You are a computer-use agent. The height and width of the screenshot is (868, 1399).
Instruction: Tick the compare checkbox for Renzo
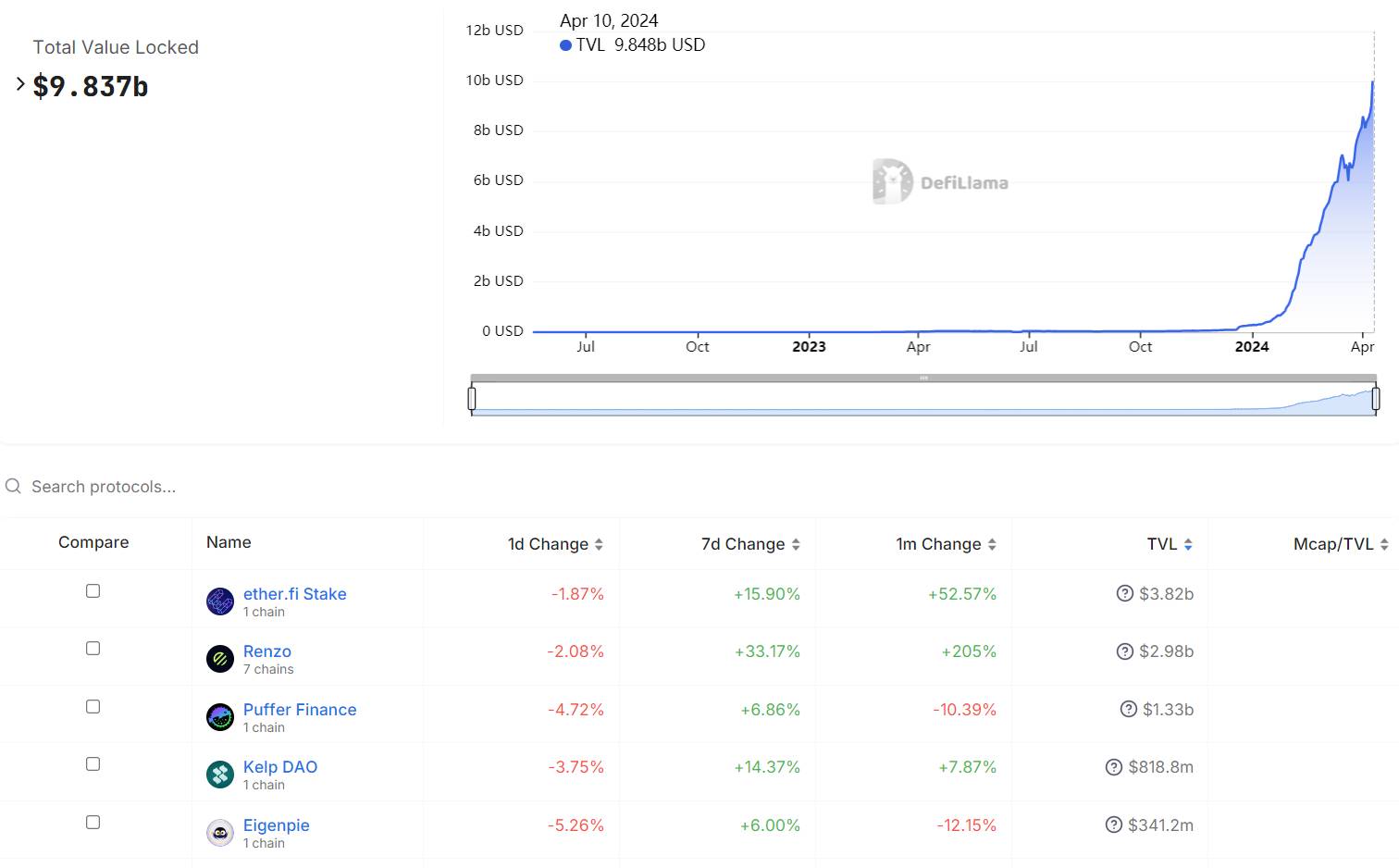[93, 648]
